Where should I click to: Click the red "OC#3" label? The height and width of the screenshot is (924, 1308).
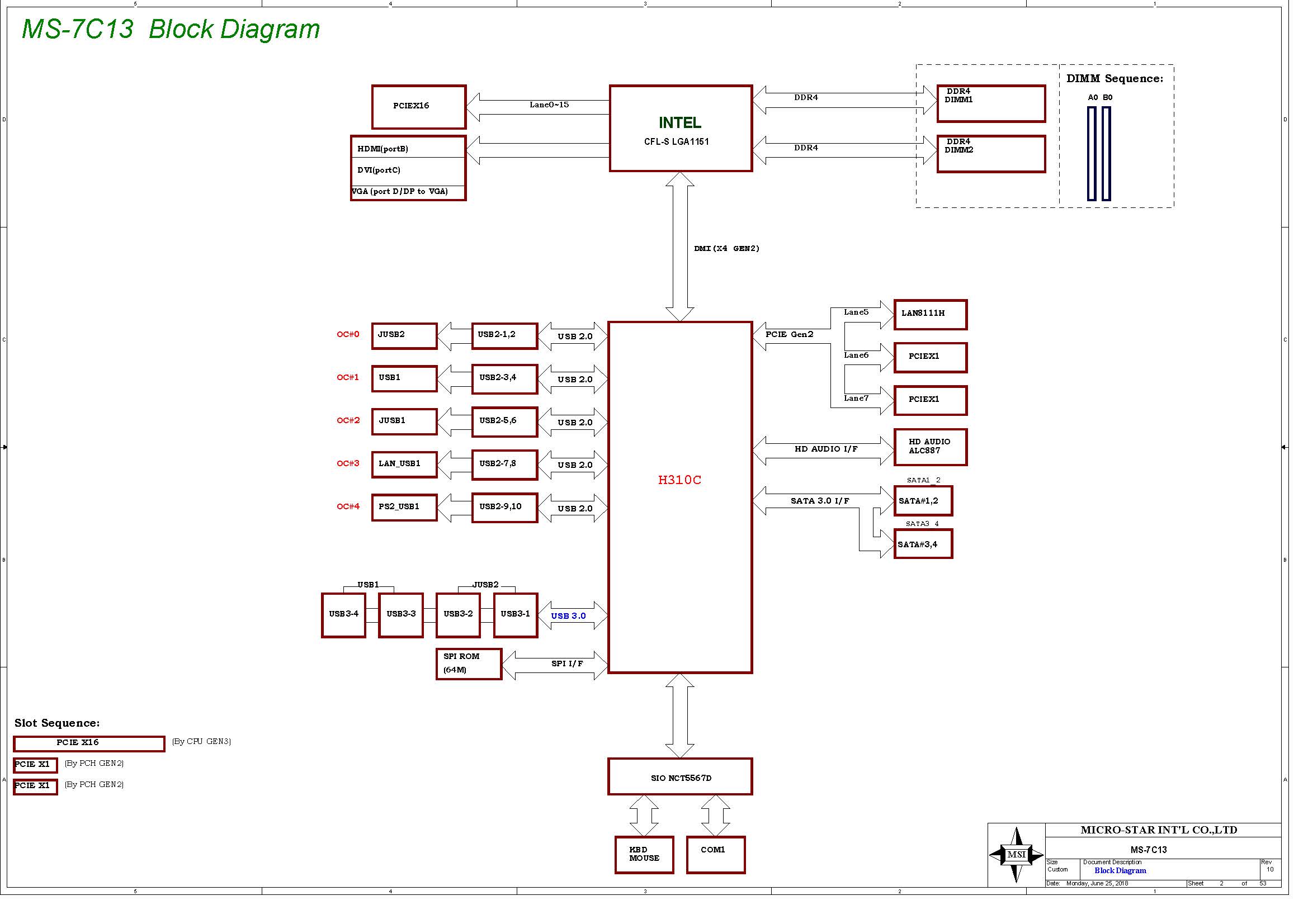tap(348, 463)
